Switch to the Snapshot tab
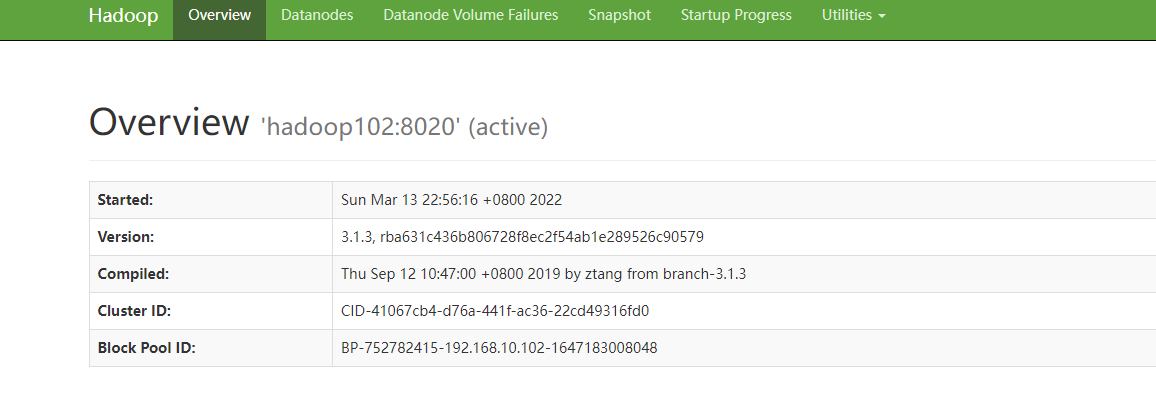 pyautogui.click(x=619, y=16)
